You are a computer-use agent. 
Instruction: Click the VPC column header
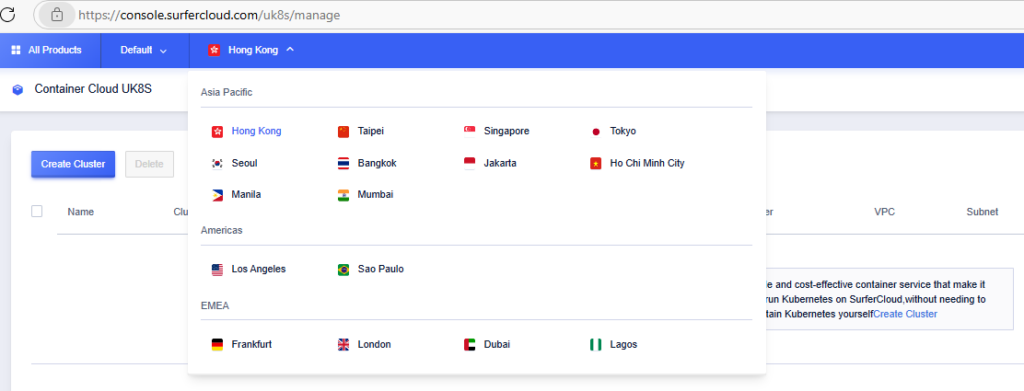tap(884, 212)
